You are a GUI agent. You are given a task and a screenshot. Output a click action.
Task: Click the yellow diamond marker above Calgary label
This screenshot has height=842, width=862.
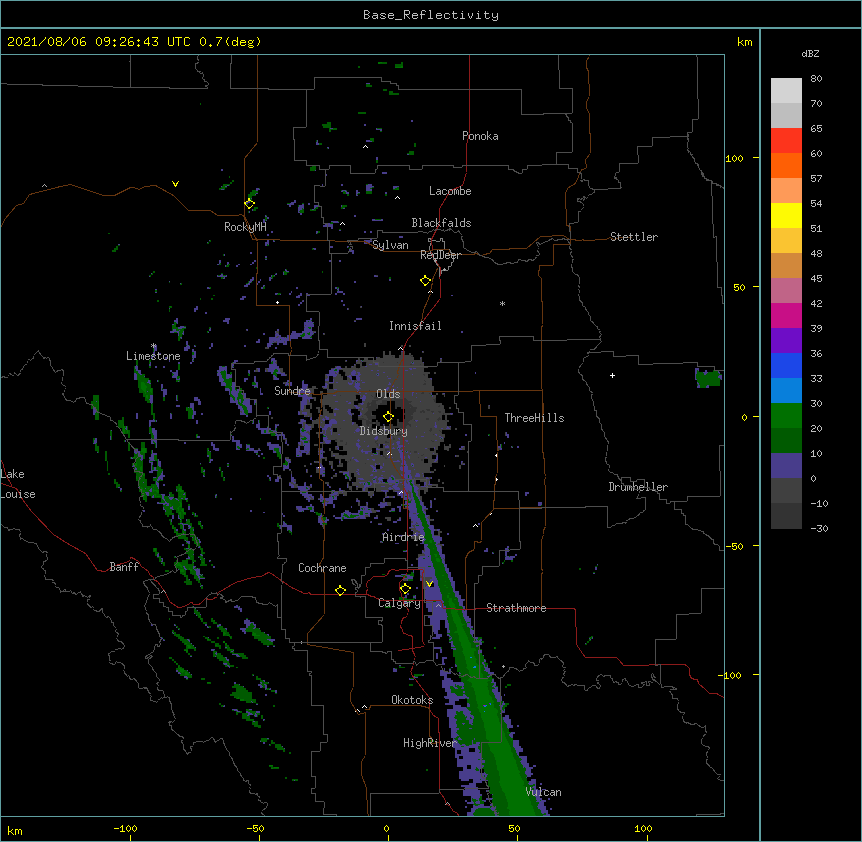click(x=405, y=589)
